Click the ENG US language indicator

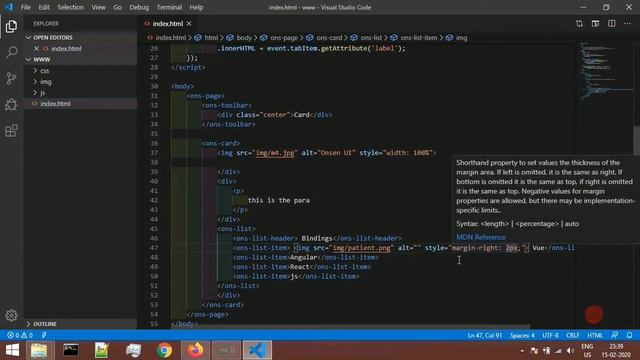[x=587, y=351]
